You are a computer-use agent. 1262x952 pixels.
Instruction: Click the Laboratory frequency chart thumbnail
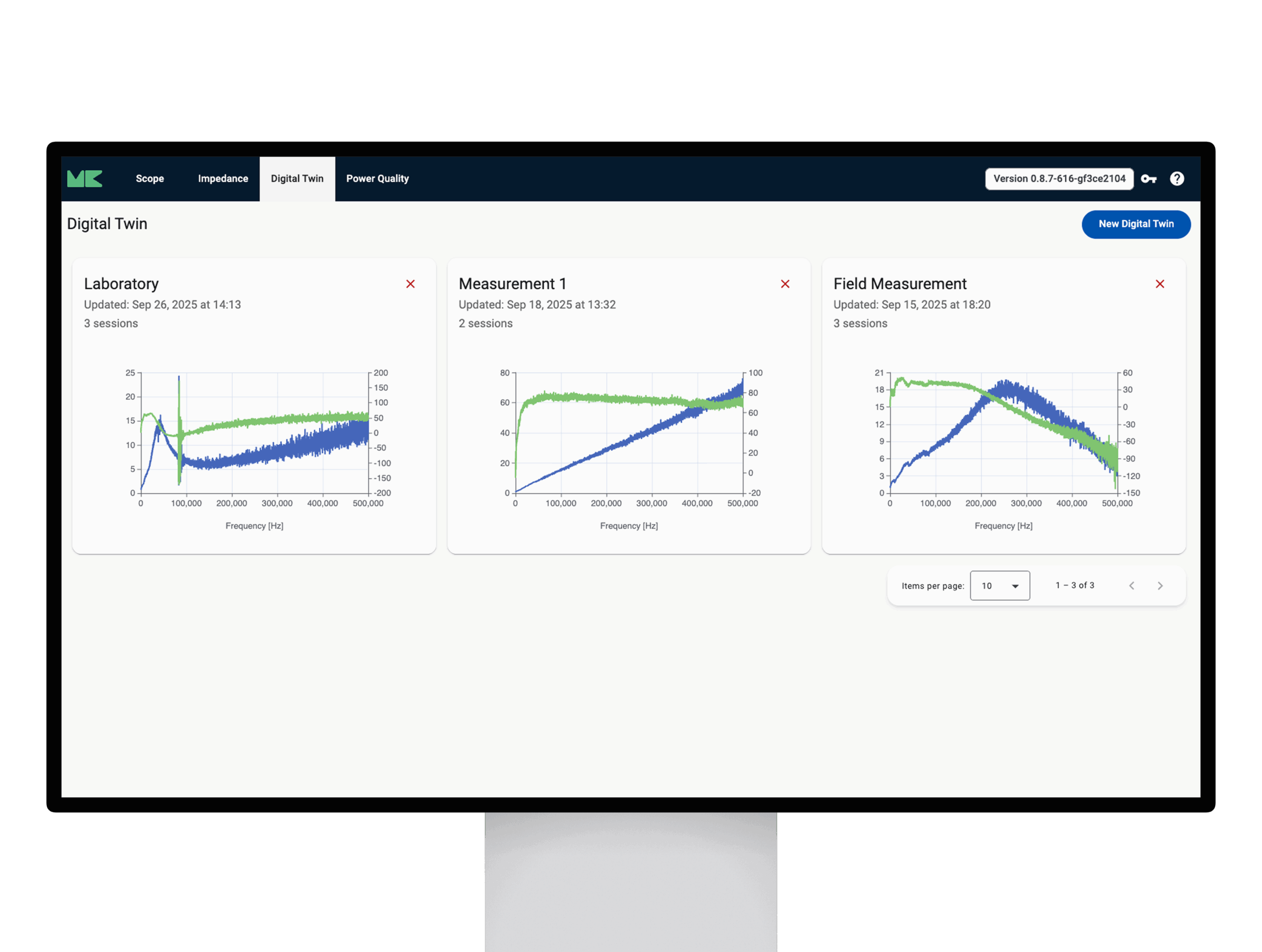(x=254, y=433)
